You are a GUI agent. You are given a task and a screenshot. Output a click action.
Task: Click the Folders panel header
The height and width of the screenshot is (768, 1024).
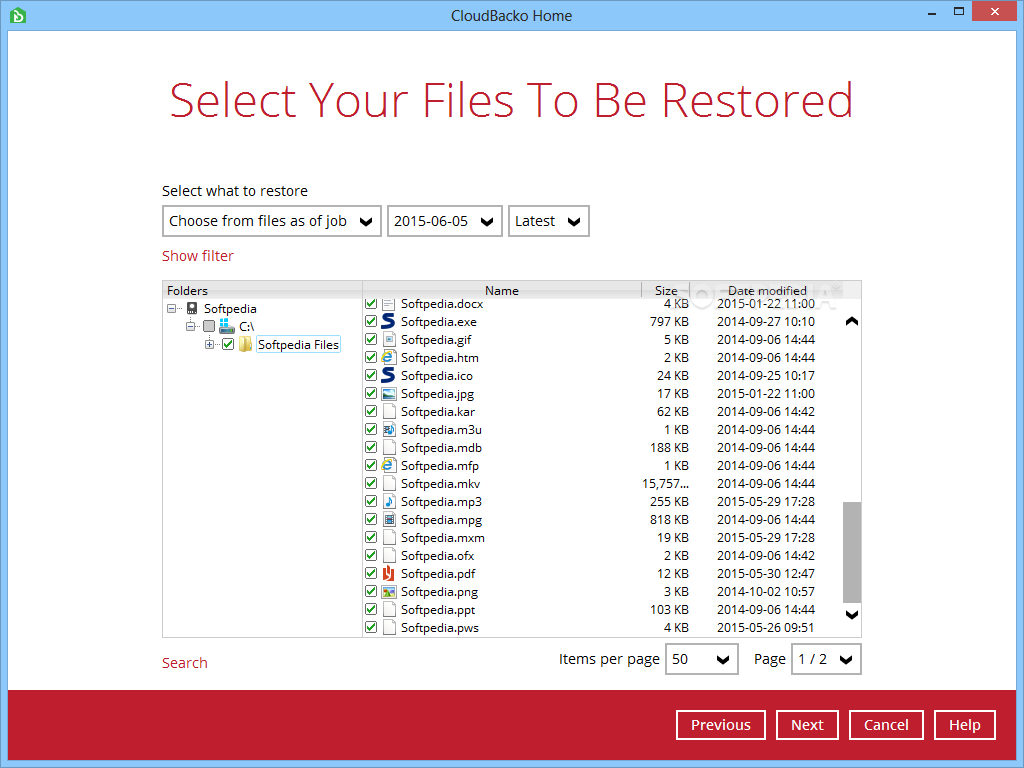[x=263, y=291]
